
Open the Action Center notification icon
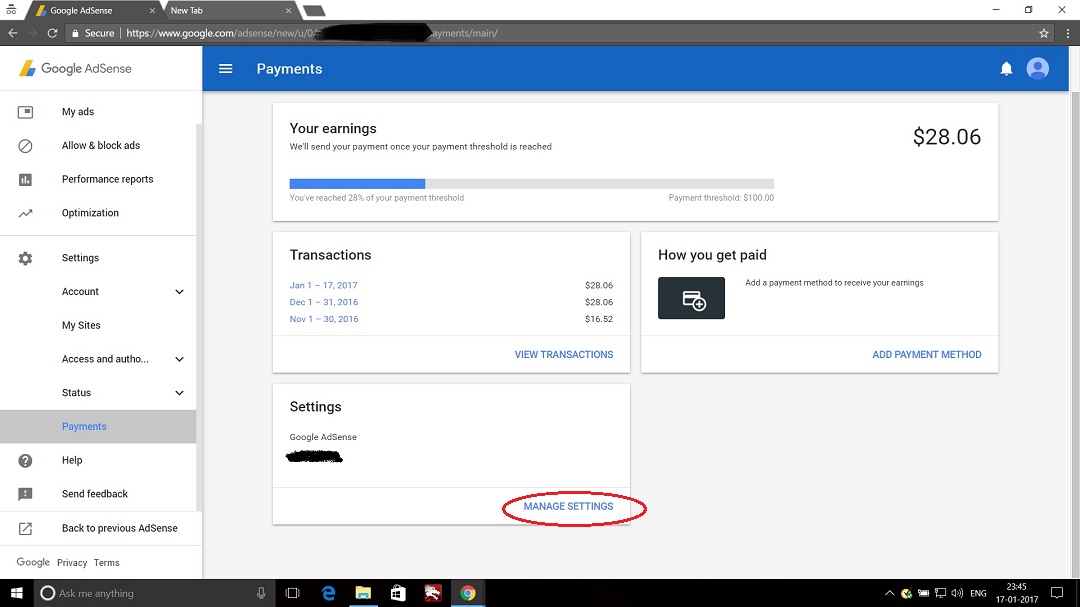coord(1057,593)
